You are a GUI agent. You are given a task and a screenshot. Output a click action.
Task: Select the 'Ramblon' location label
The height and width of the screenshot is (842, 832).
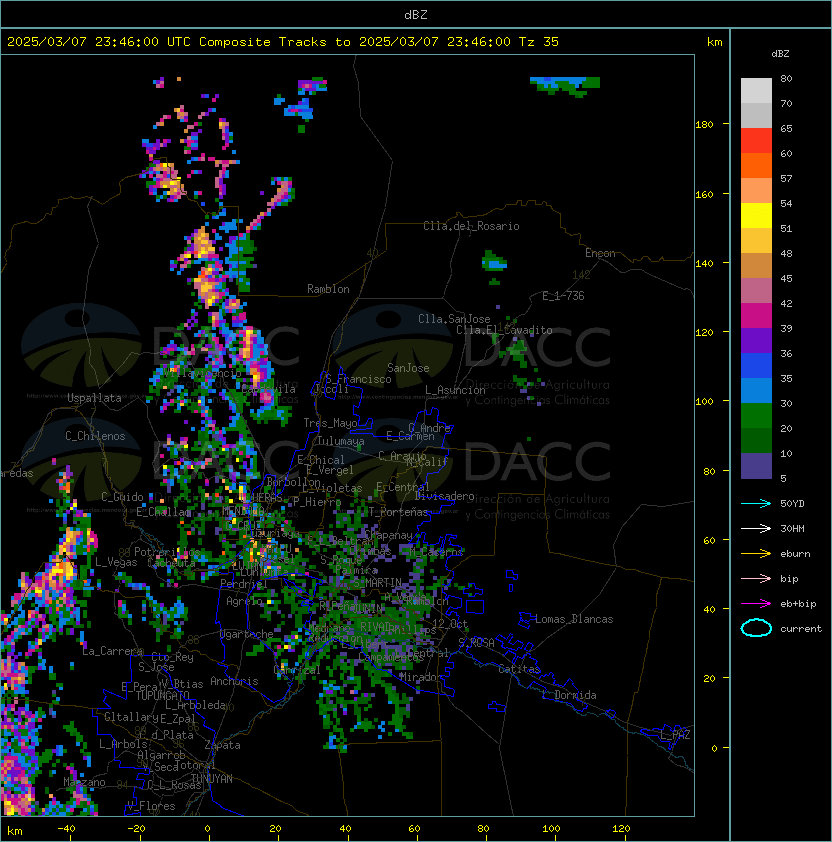click(328, 289)
